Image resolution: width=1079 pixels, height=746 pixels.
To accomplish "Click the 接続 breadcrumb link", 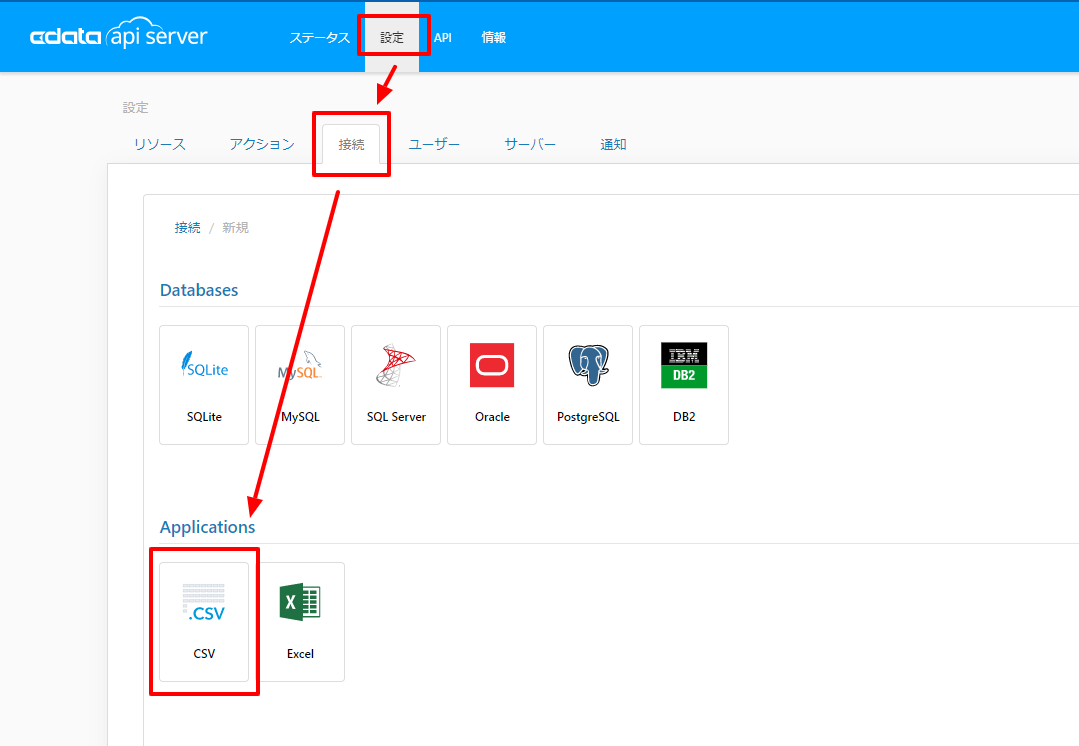I will coord(187,228).
